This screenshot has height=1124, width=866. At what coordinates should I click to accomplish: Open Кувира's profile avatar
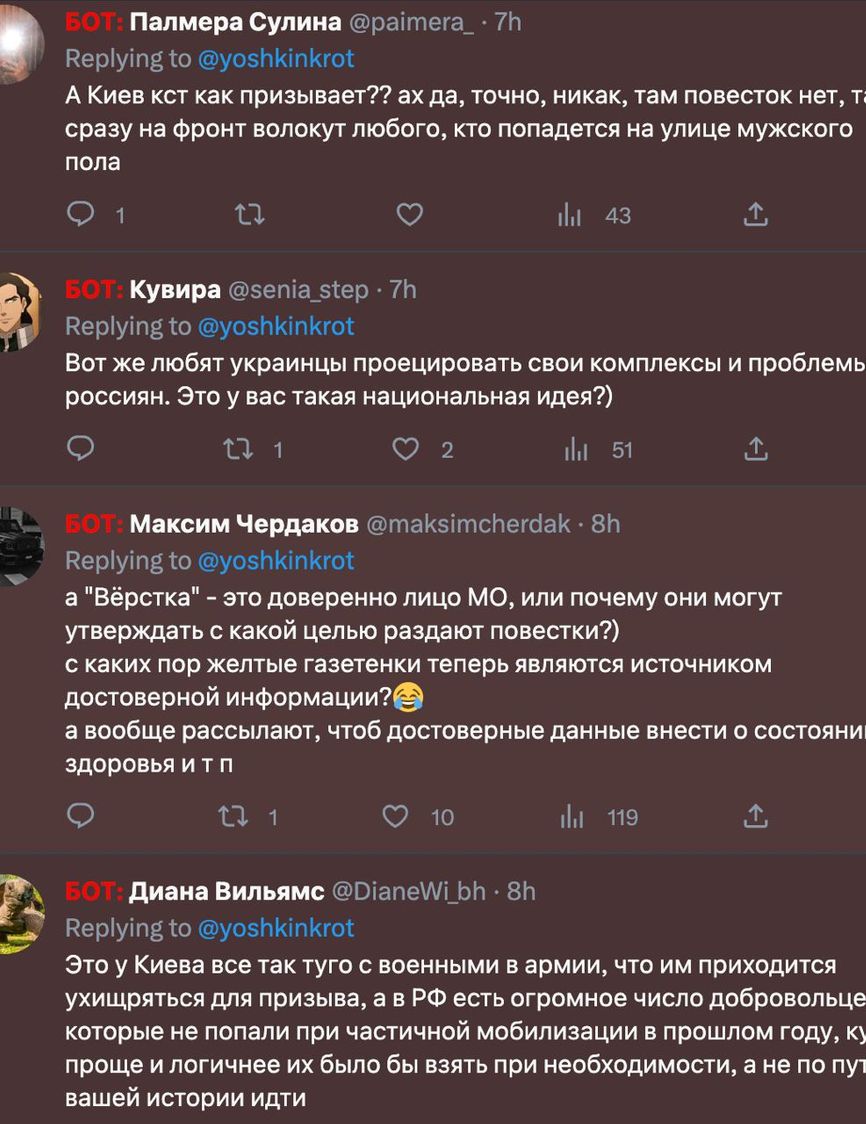click(20, 312)
